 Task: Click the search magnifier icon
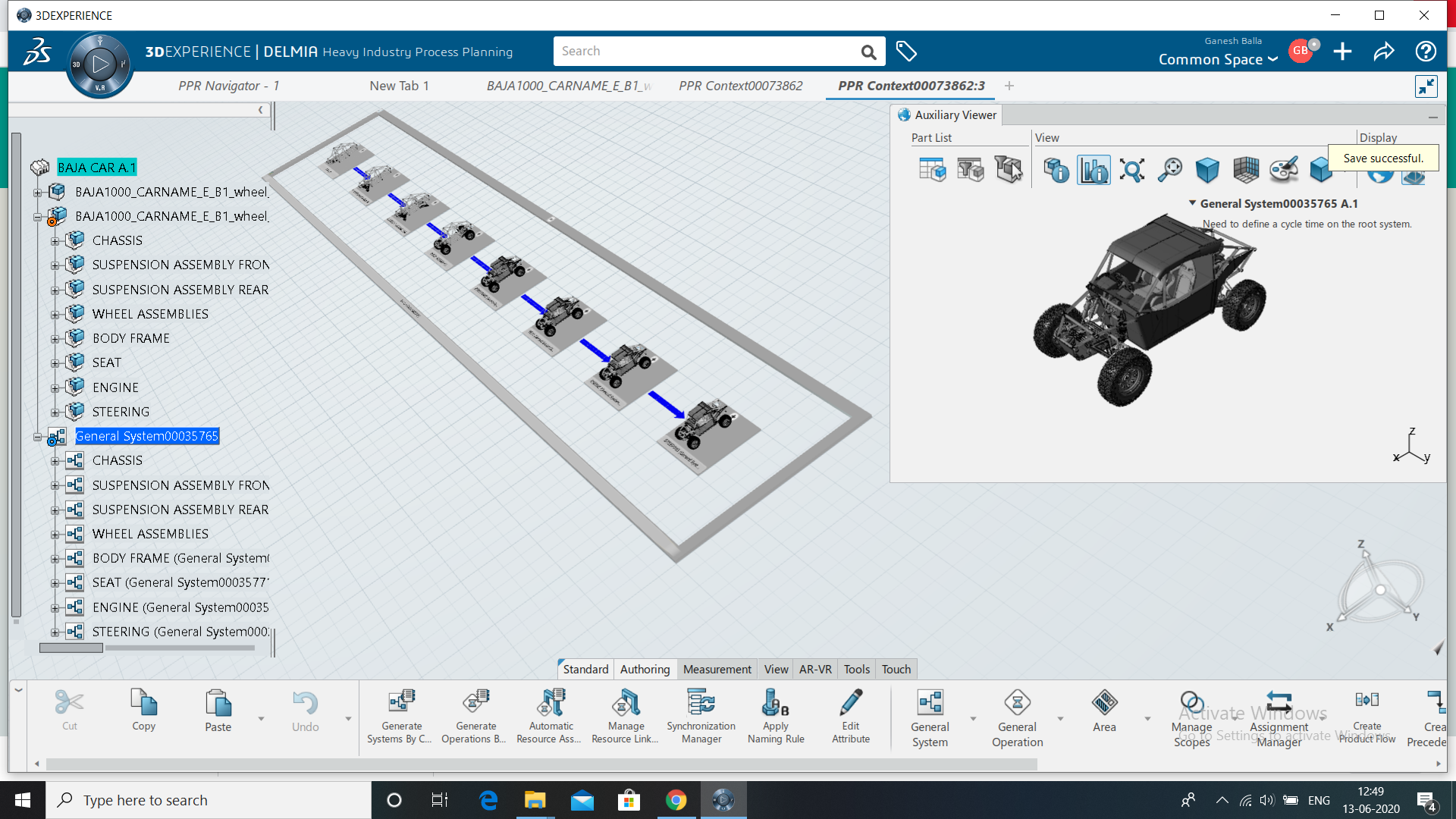click(x=868, y=52)
